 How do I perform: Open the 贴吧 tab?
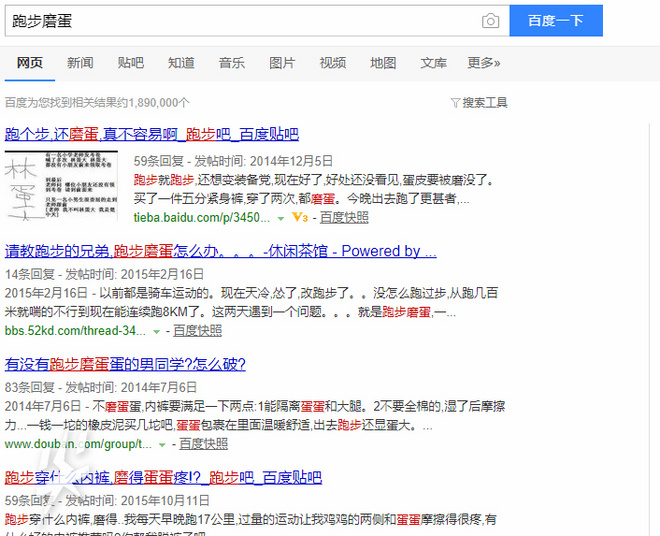[130, 63]
